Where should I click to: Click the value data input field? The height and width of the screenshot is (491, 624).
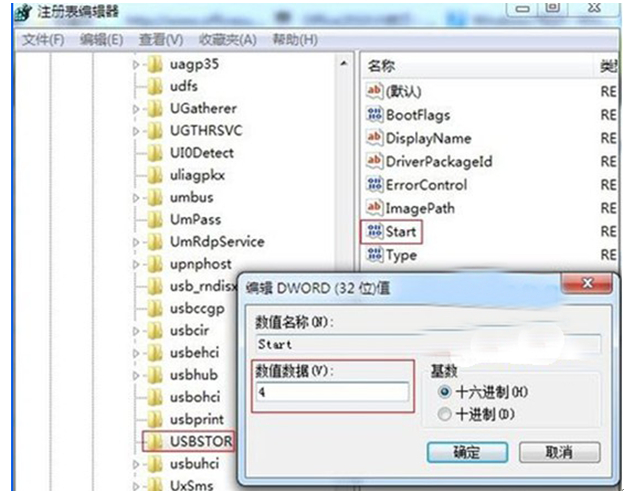[332, 392]
